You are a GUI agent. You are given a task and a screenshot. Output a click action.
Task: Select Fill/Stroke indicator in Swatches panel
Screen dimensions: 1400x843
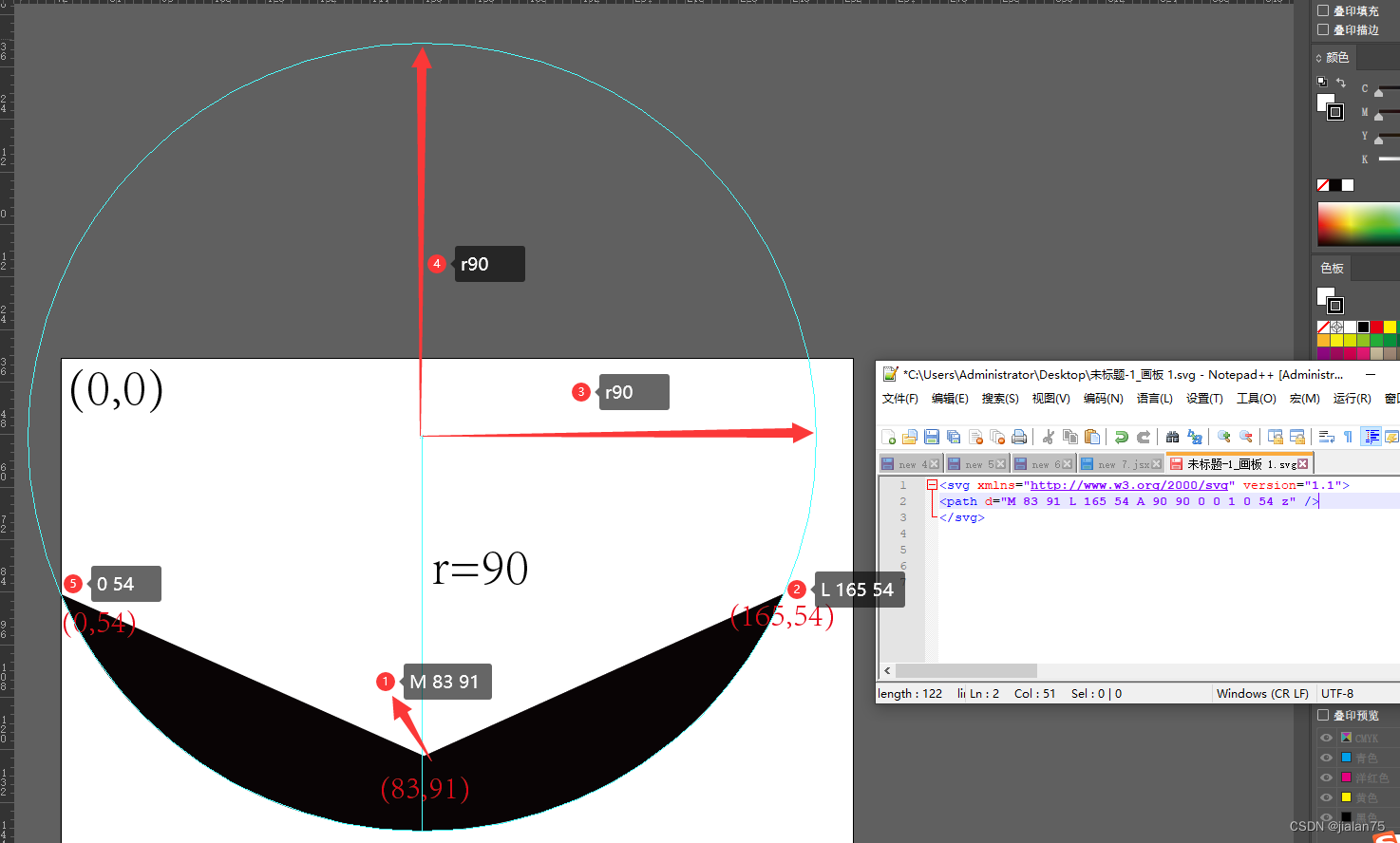tap(1330, 300)
